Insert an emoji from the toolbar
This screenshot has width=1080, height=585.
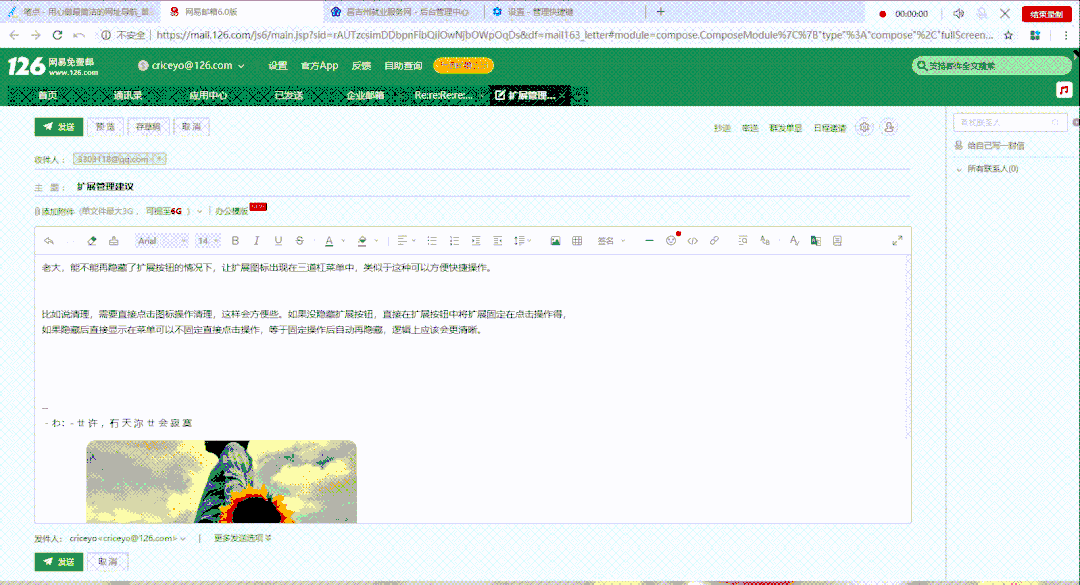[672, 240]
